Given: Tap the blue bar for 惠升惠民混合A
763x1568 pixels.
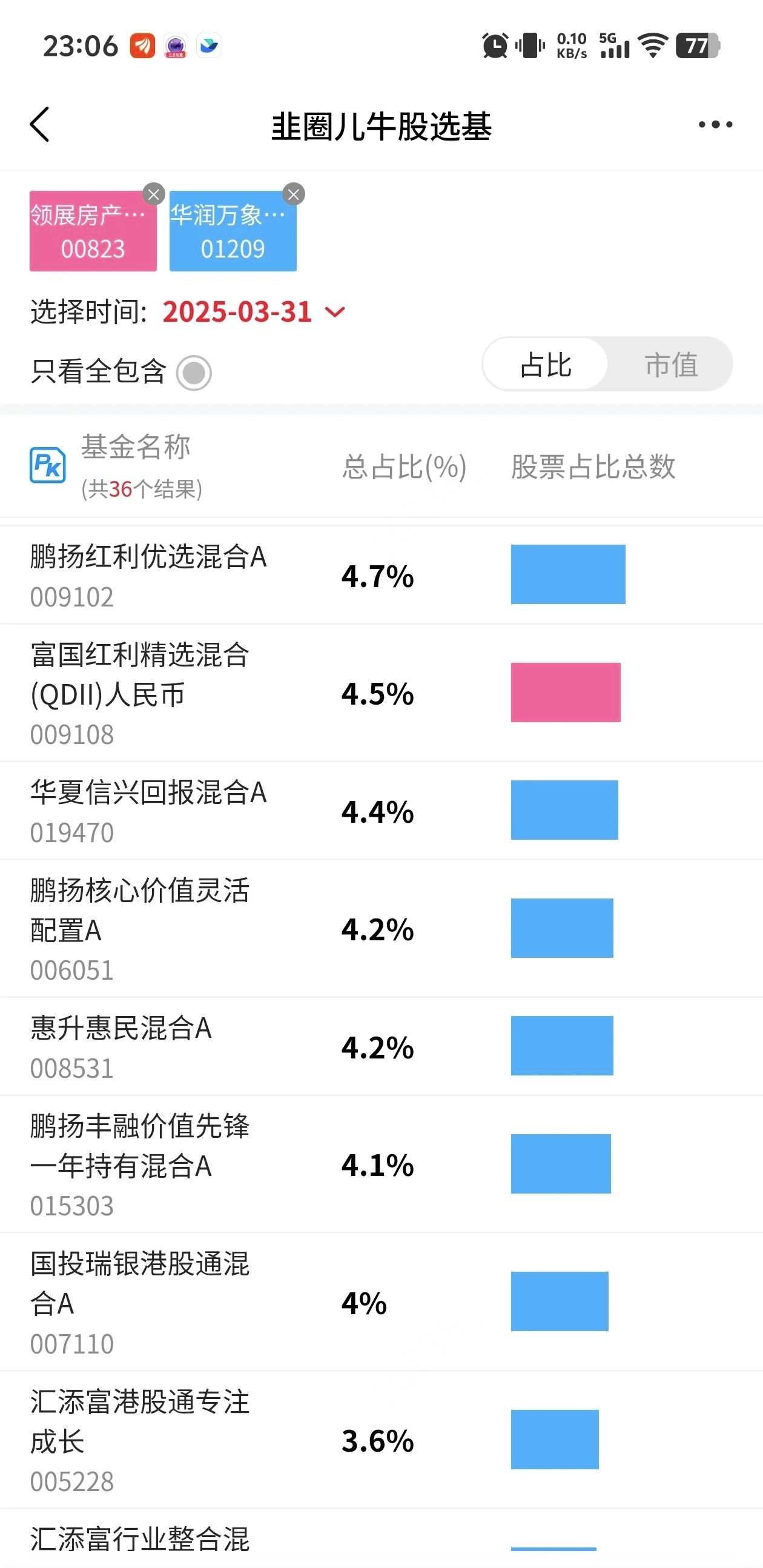Looking at the screenshot, I should (x=562, y=1045).
